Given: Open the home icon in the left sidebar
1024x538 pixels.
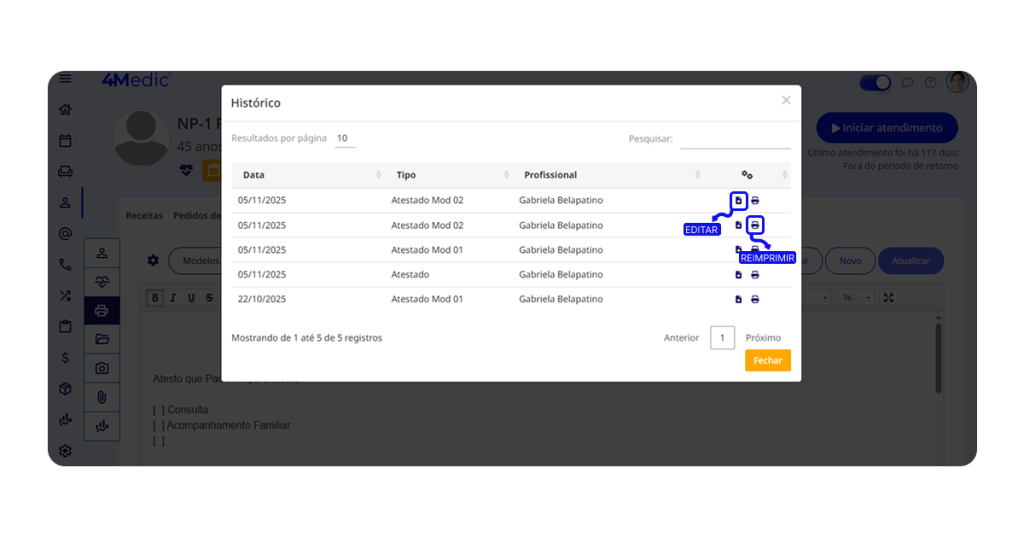Looking at the screenshot, I should [65, 109].
